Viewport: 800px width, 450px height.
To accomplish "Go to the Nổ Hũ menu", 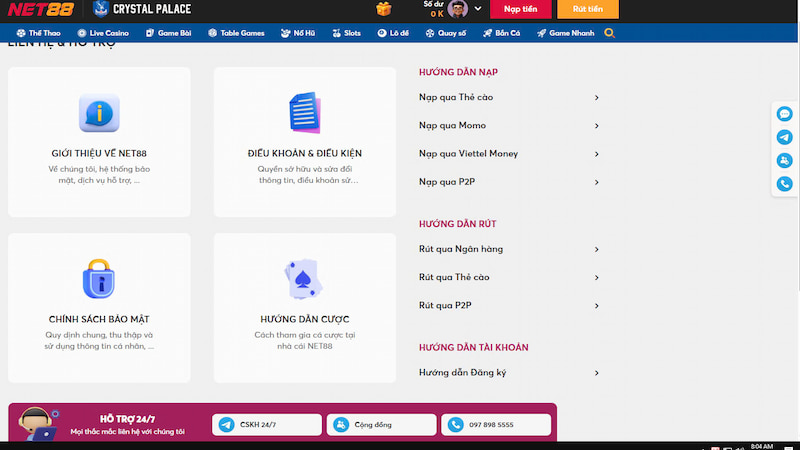I will 297,33.
